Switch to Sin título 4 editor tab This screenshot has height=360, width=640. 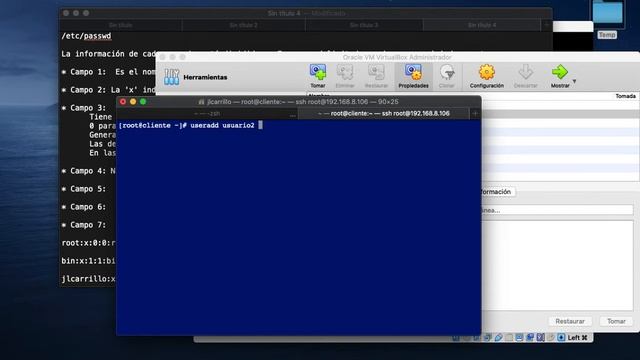(482, 25)
